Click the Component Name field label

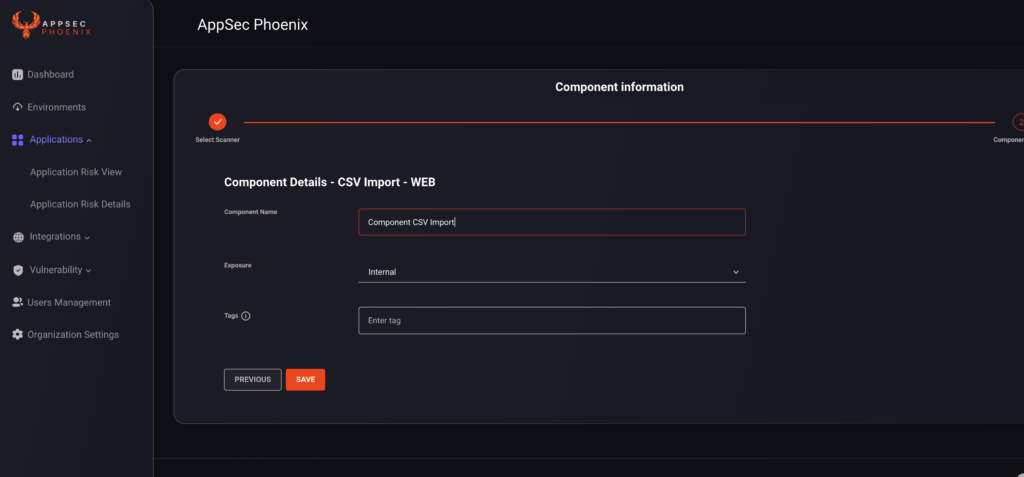point(251,212)
